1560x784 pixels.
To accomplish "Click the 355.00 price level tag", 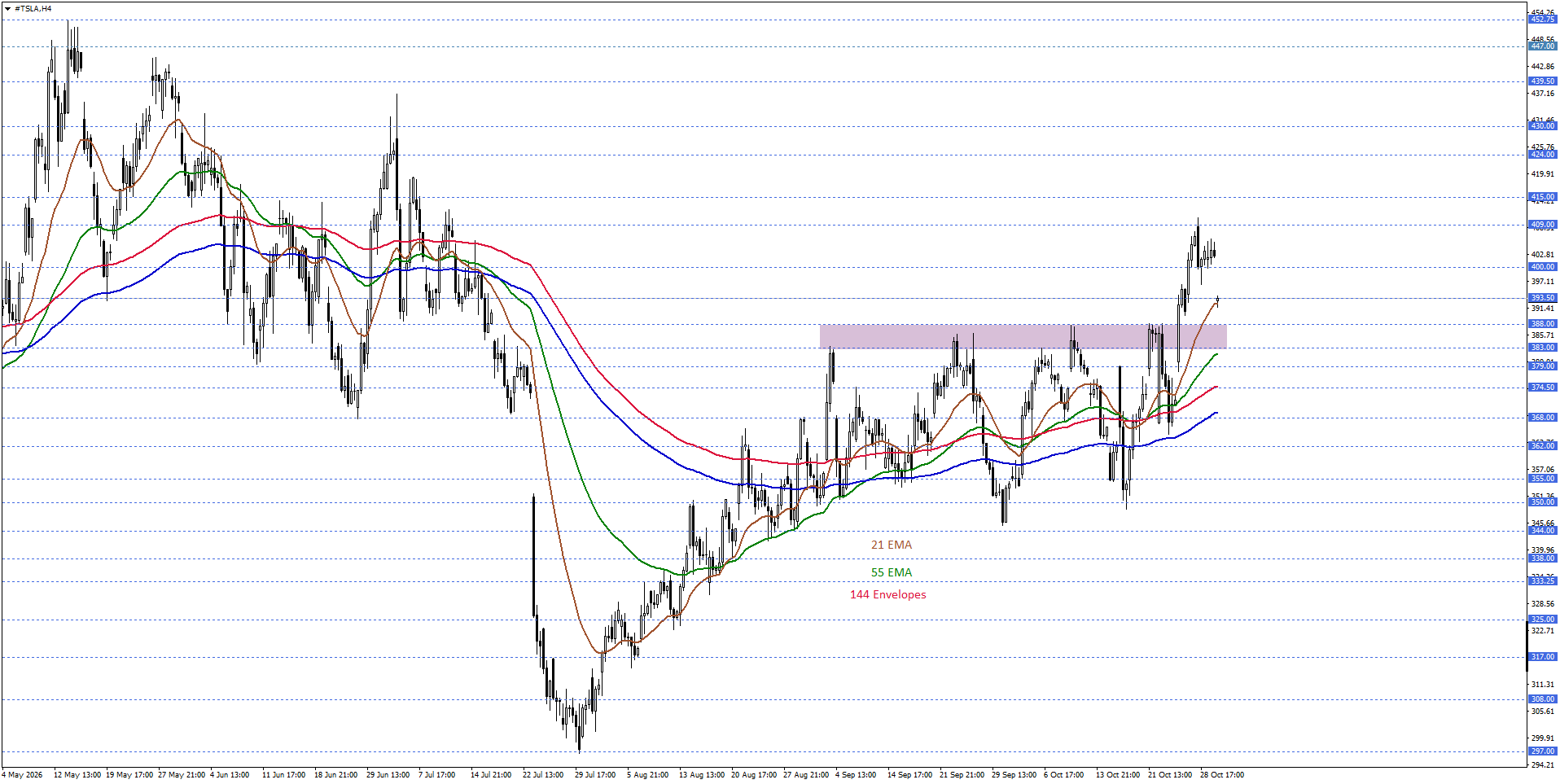I will 1542,479.
